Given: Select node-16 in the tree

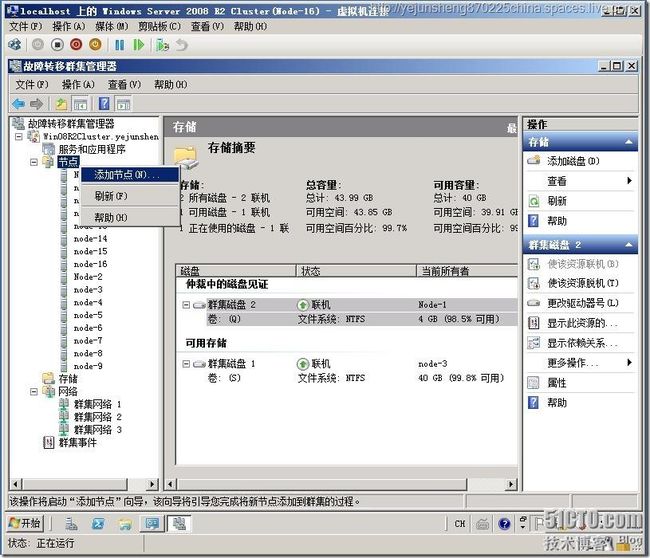Looking at the screenshot, I should [90, 264].
